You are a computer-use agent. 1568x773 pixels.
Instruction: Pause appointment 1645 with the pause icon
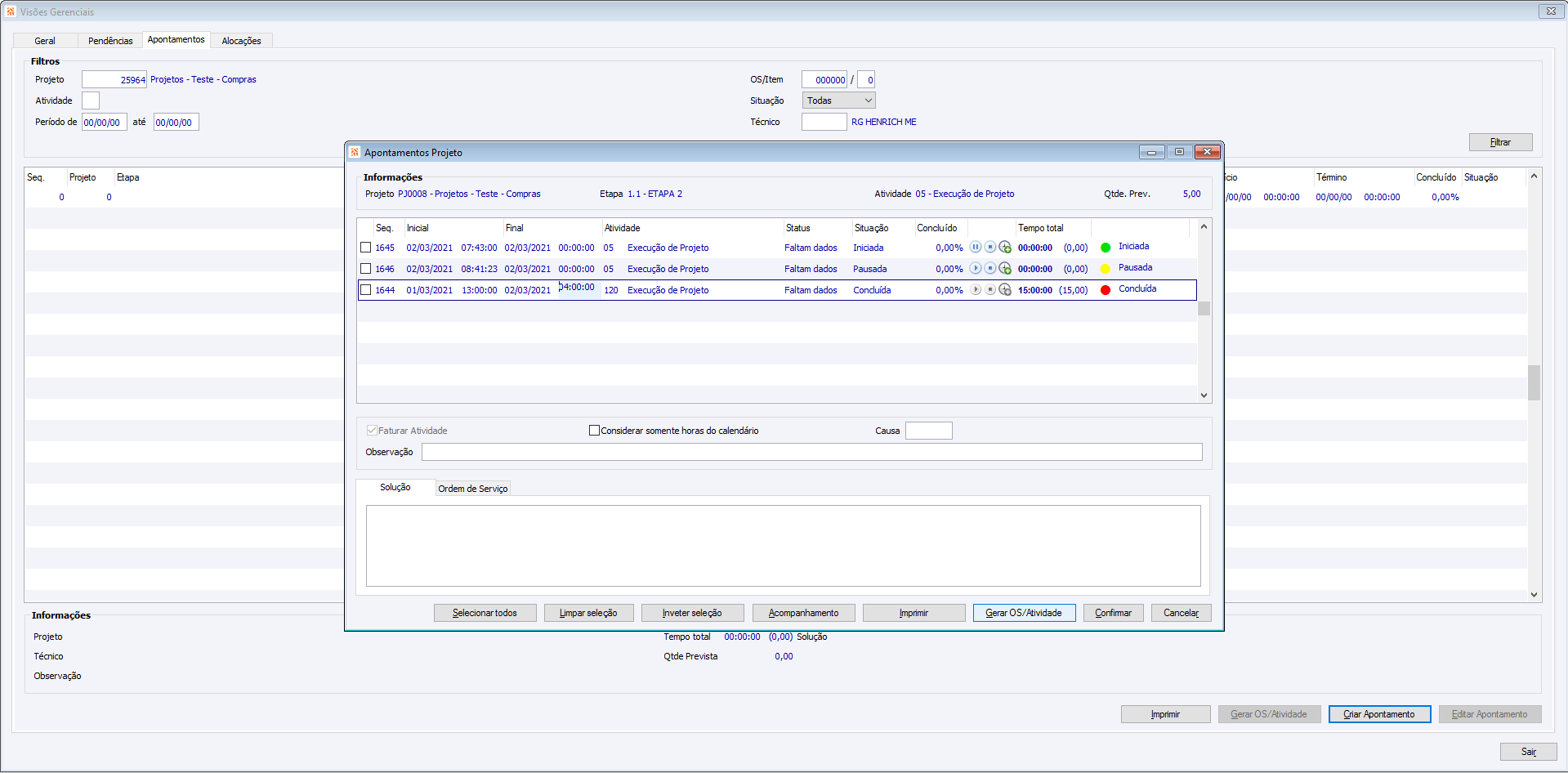point(975,247)
